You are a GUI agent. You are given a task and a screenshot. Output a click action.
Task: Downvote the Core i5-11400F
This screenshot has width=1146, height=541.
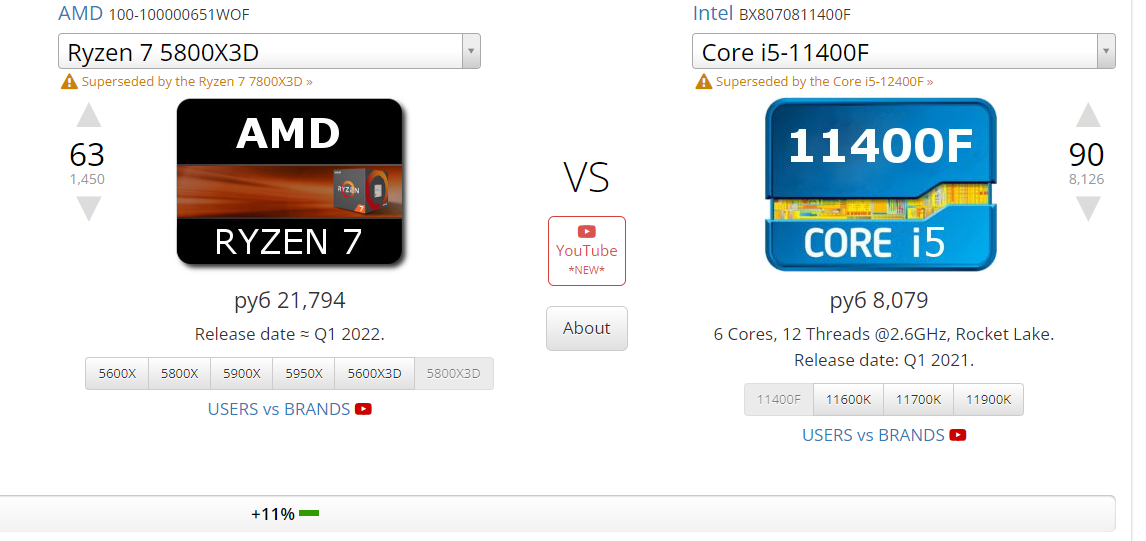pyautogui.click(x=1088, y=208)
